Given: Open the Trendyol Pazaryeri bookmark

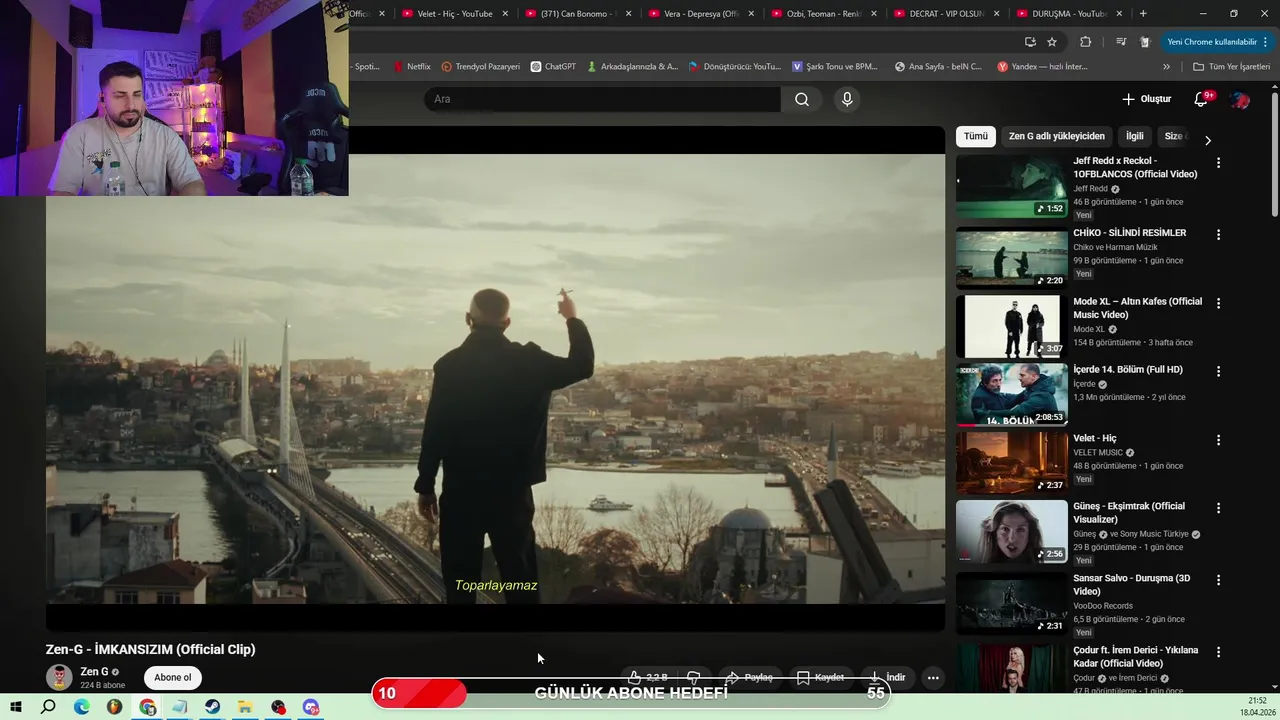Looking at the screenshot, I should 481,67.
